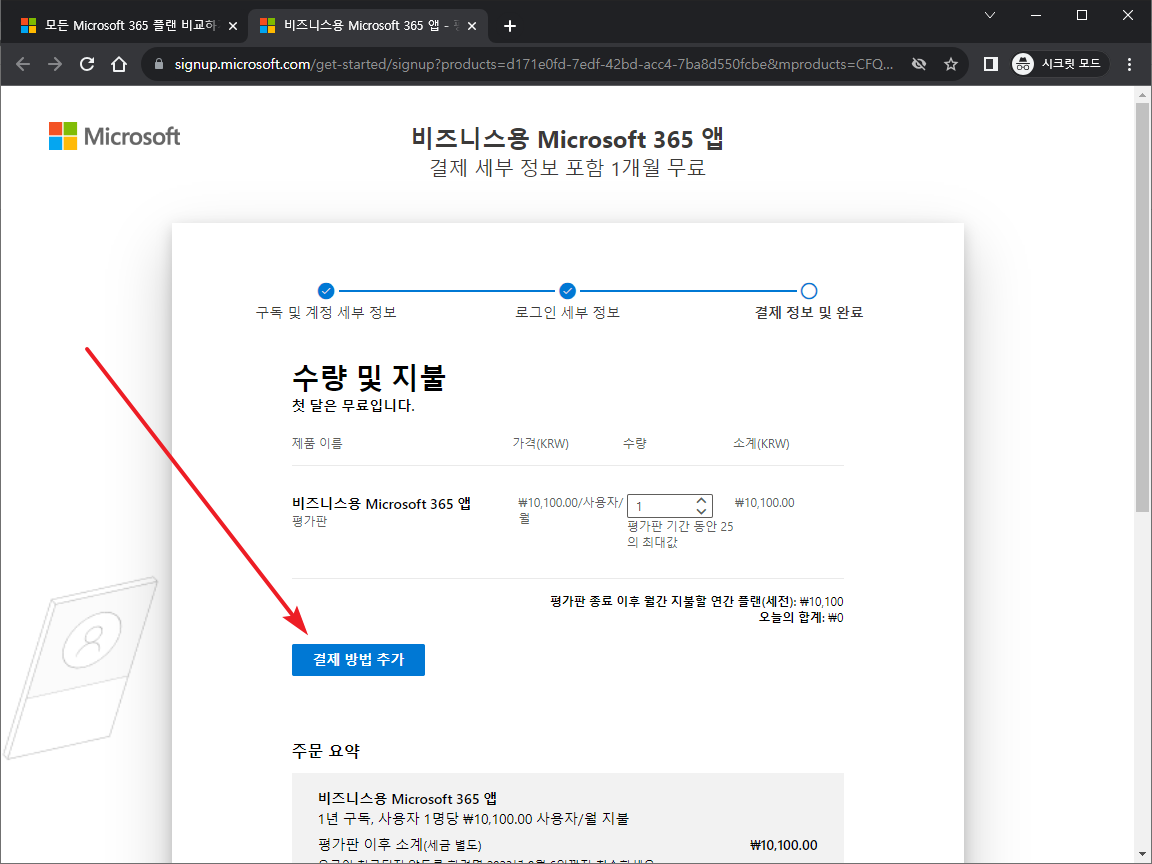1152x864 pixels.
Task: Go to the browser Home icon
Action: point(119,64)
